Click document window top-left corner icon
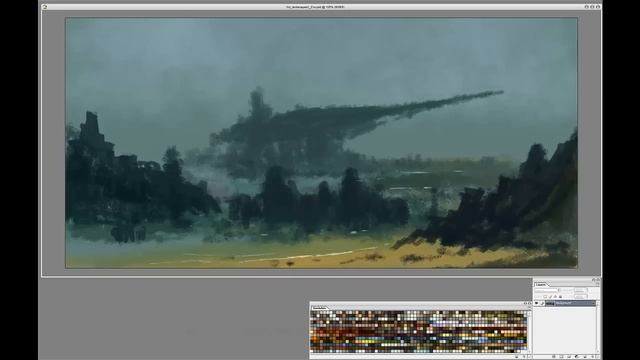Viewport: 640px width, 360px height. (44, 7)
